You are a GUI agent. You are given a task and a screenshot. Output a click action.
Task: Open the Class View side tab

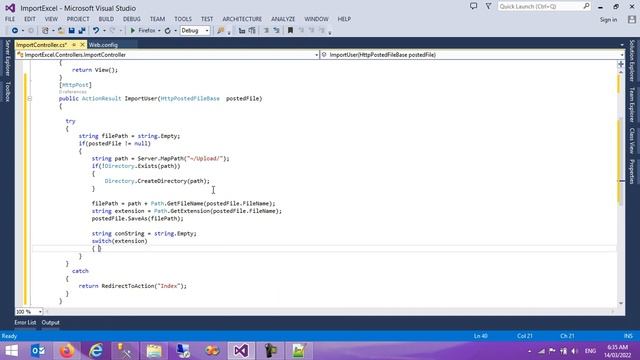pyautogui.click(x=632, y=141)
